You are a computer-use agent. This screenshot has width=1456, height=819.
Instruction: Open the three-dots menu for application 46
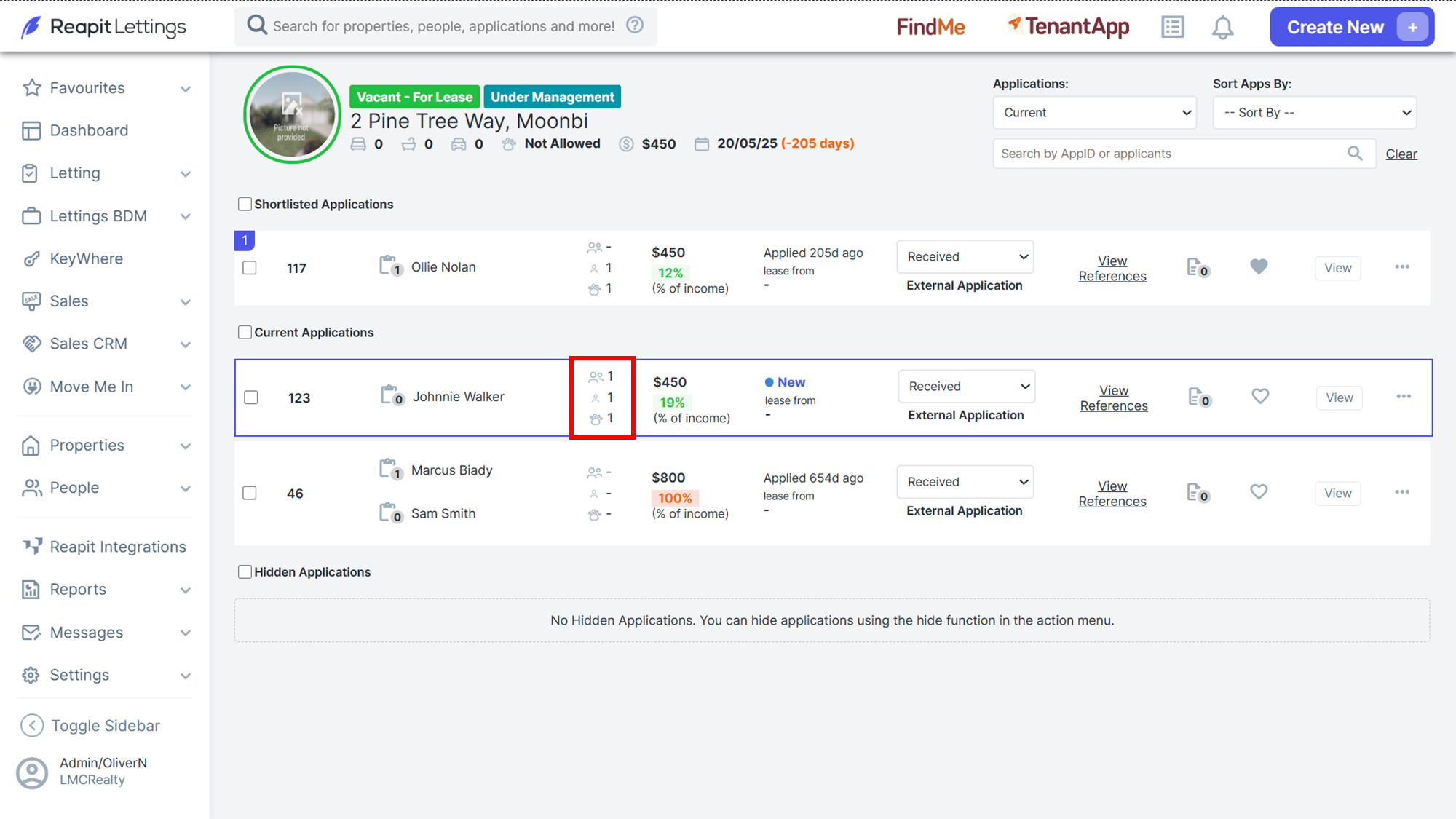pos(1402,492)
